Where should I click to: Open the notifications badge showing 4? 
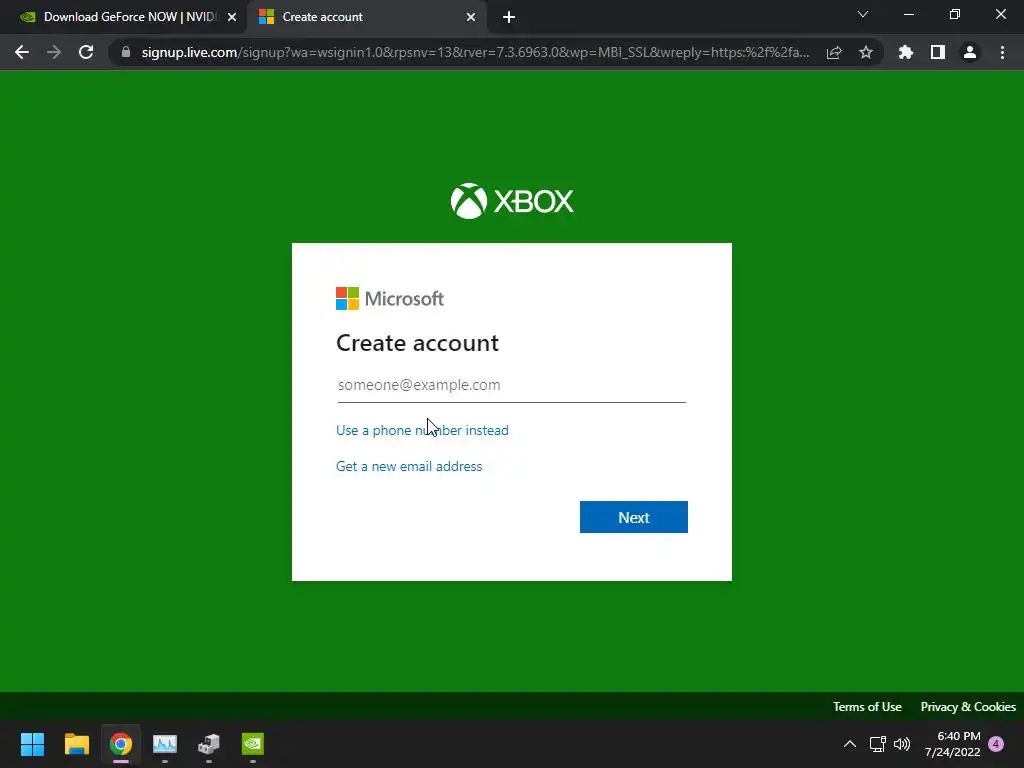[x=996, y=744]
